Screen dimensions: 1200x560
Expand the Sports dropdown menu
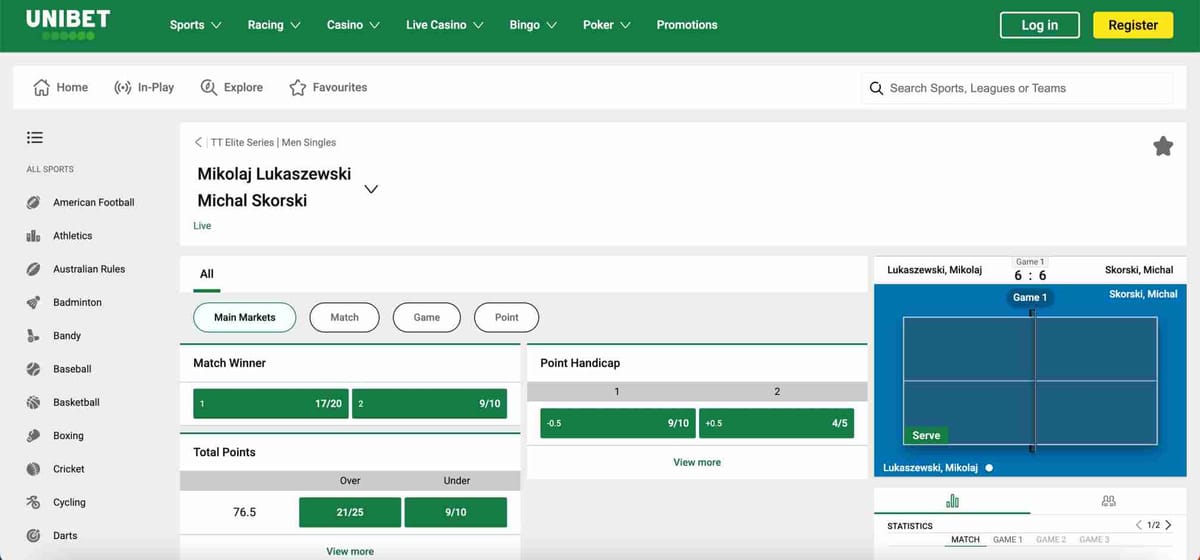tap(196, 25)
